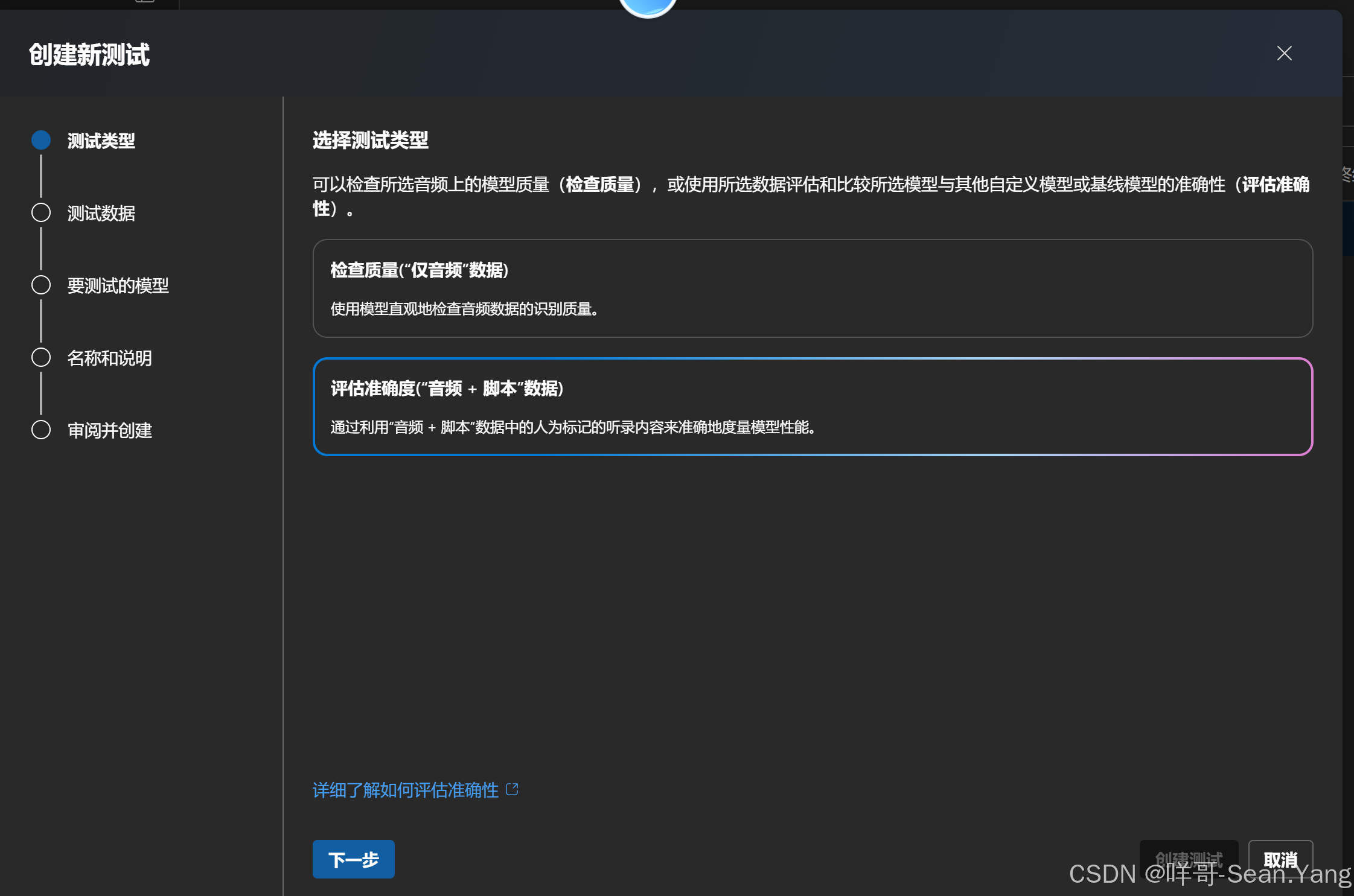Click the filled blue 测试类型 step indicator circle

click(x=40, y=140)
